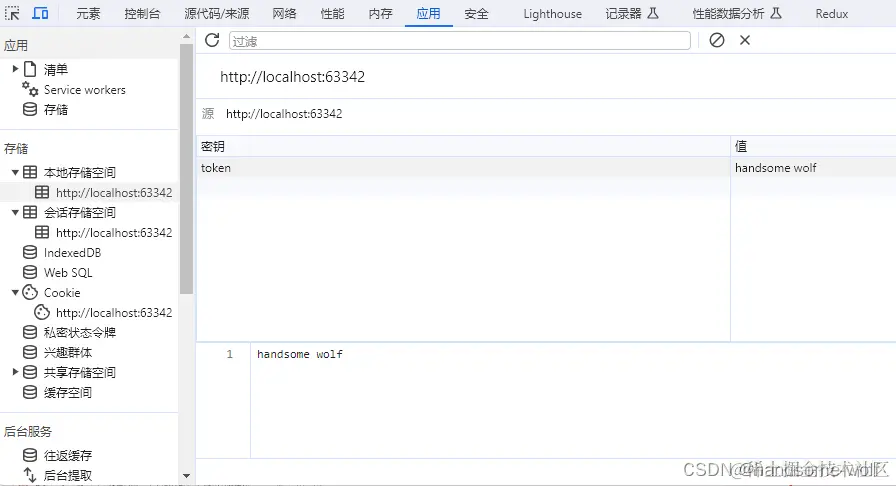
Task: Open Service workers in the sidebar
Action: pos(85,90)
